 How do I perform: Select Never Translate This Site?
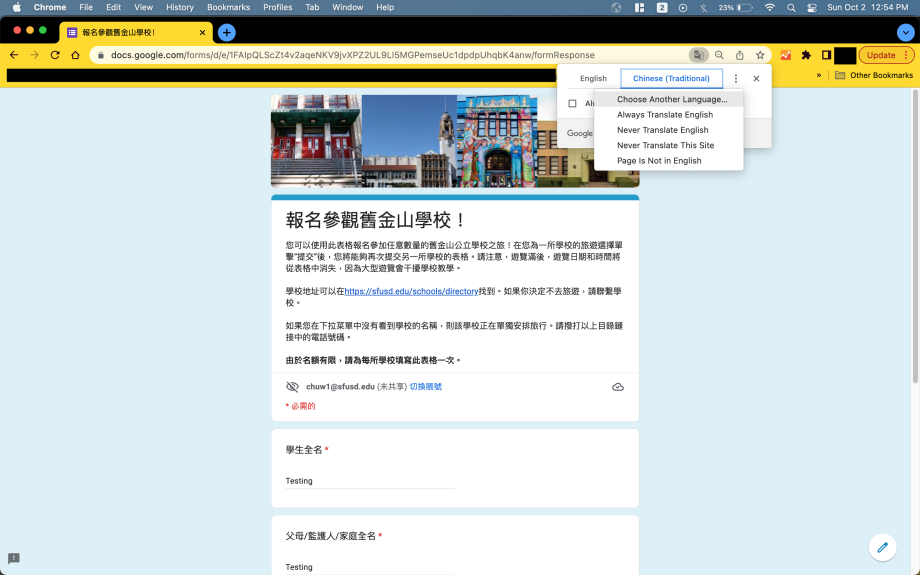pos(665,145)
